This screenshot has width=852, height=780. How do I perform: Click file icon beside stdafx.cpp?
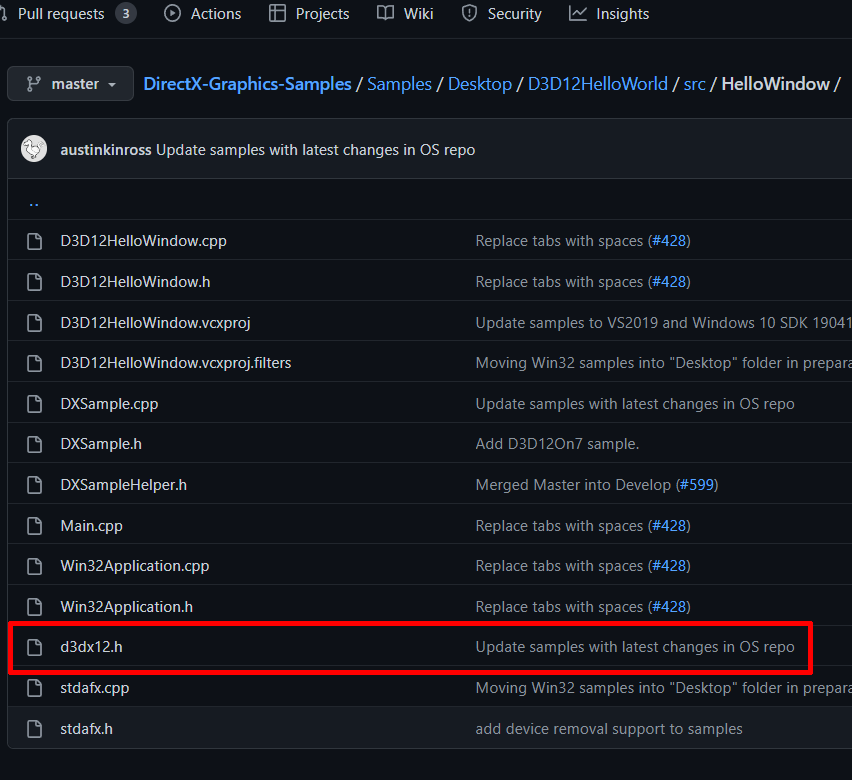tap(34, 688)
